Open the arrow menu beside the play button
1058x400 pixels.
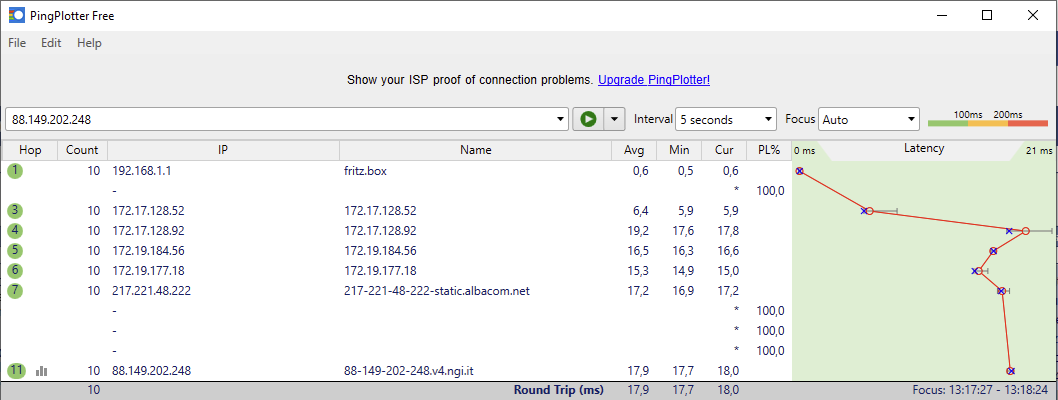tap(614, 119)
